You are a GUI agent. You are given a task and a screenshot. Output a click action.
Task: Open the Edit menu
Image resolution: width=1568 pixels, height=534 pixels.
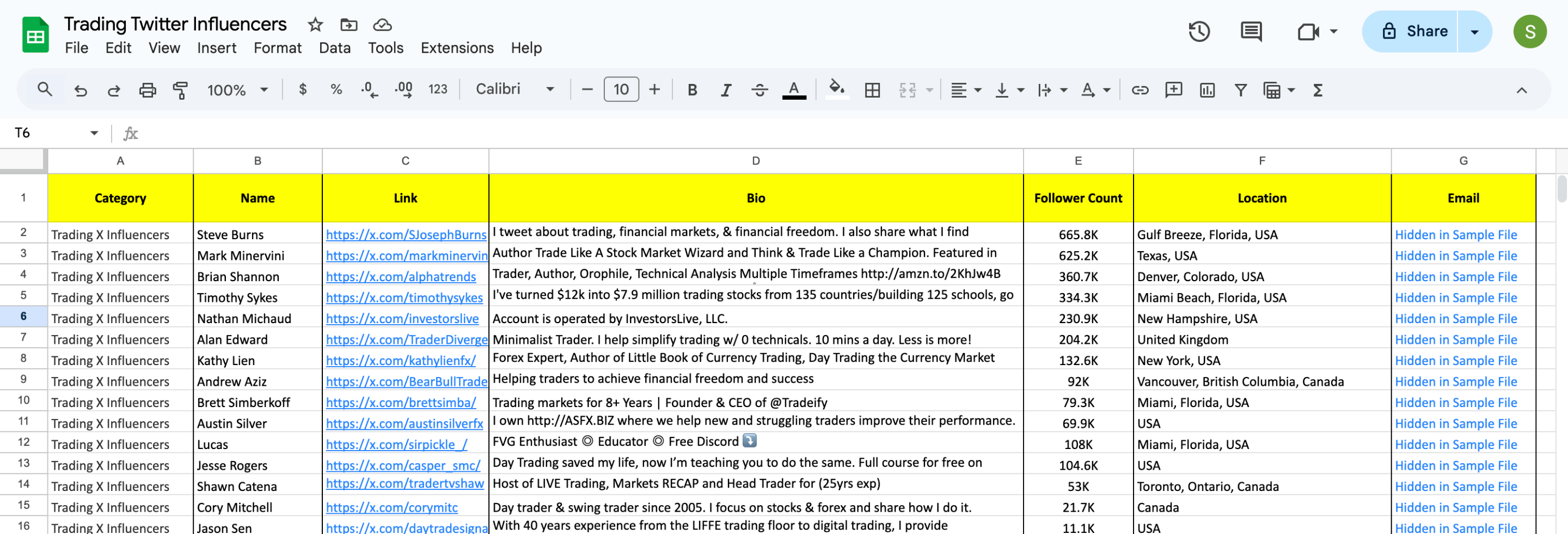[x=118, y=48]
